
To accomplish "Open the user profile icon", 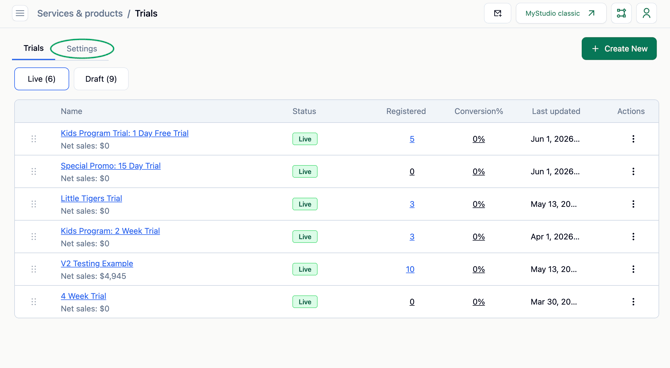I will click(x=646, y=13).
